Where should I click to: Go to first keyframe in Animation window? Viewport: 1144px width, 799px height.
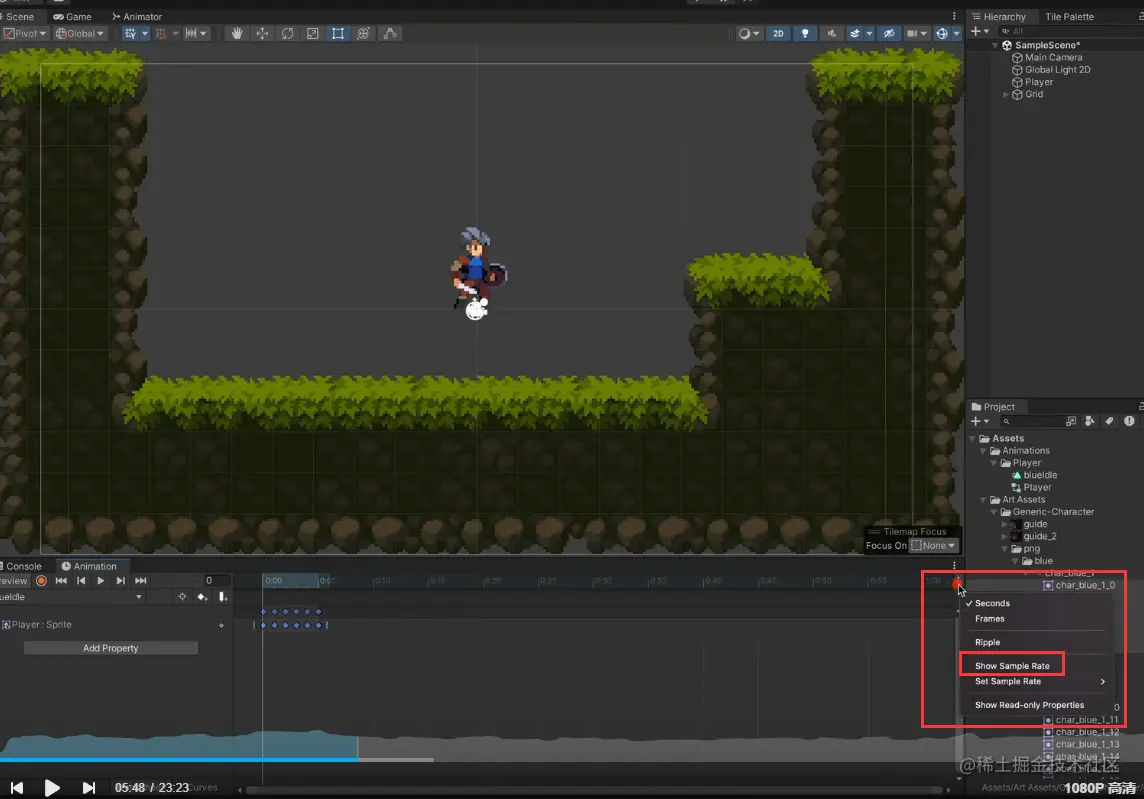61,581
